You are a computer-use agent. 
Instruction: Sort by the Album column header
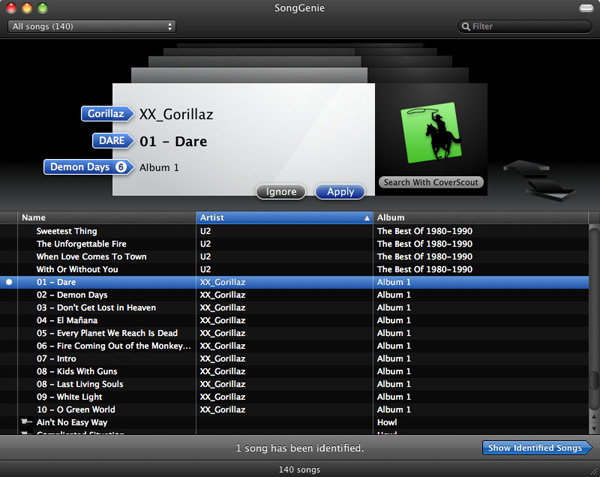(x=481, y=218)
